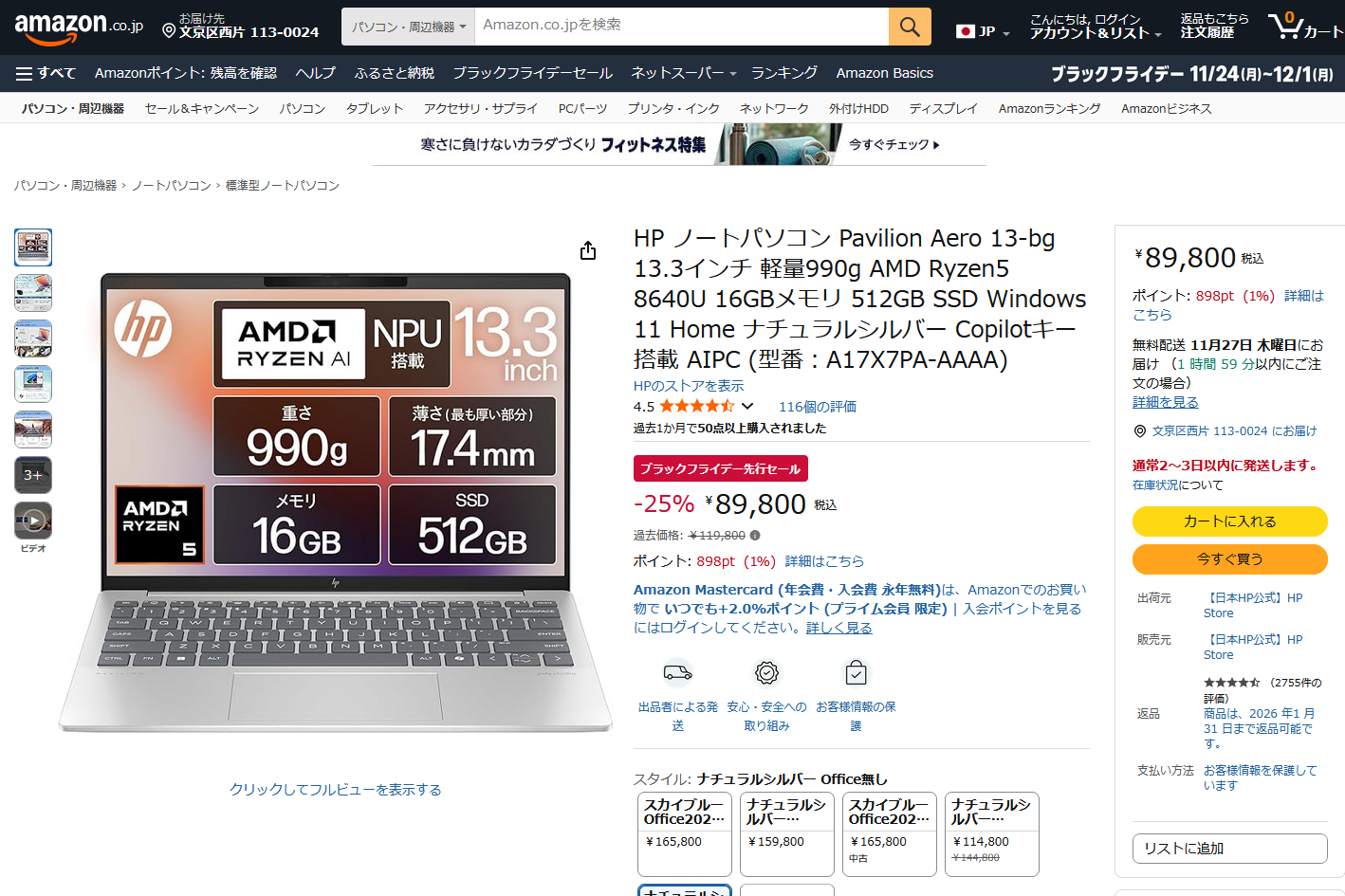Open the shopping cart icon
Image resolution: width=1345 pixels, height=896 pixels.
tap(1305, 26)
